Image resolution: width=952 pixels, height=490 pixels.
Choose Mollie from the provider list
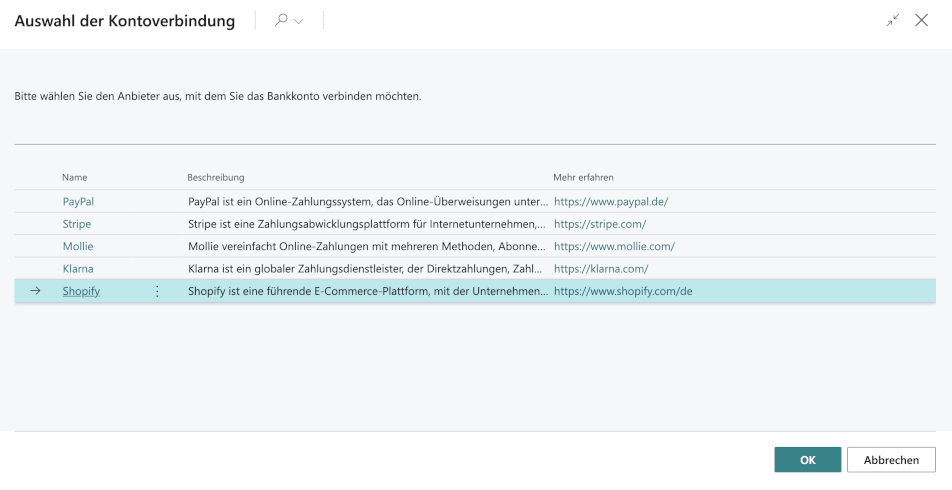coord(77,246)
